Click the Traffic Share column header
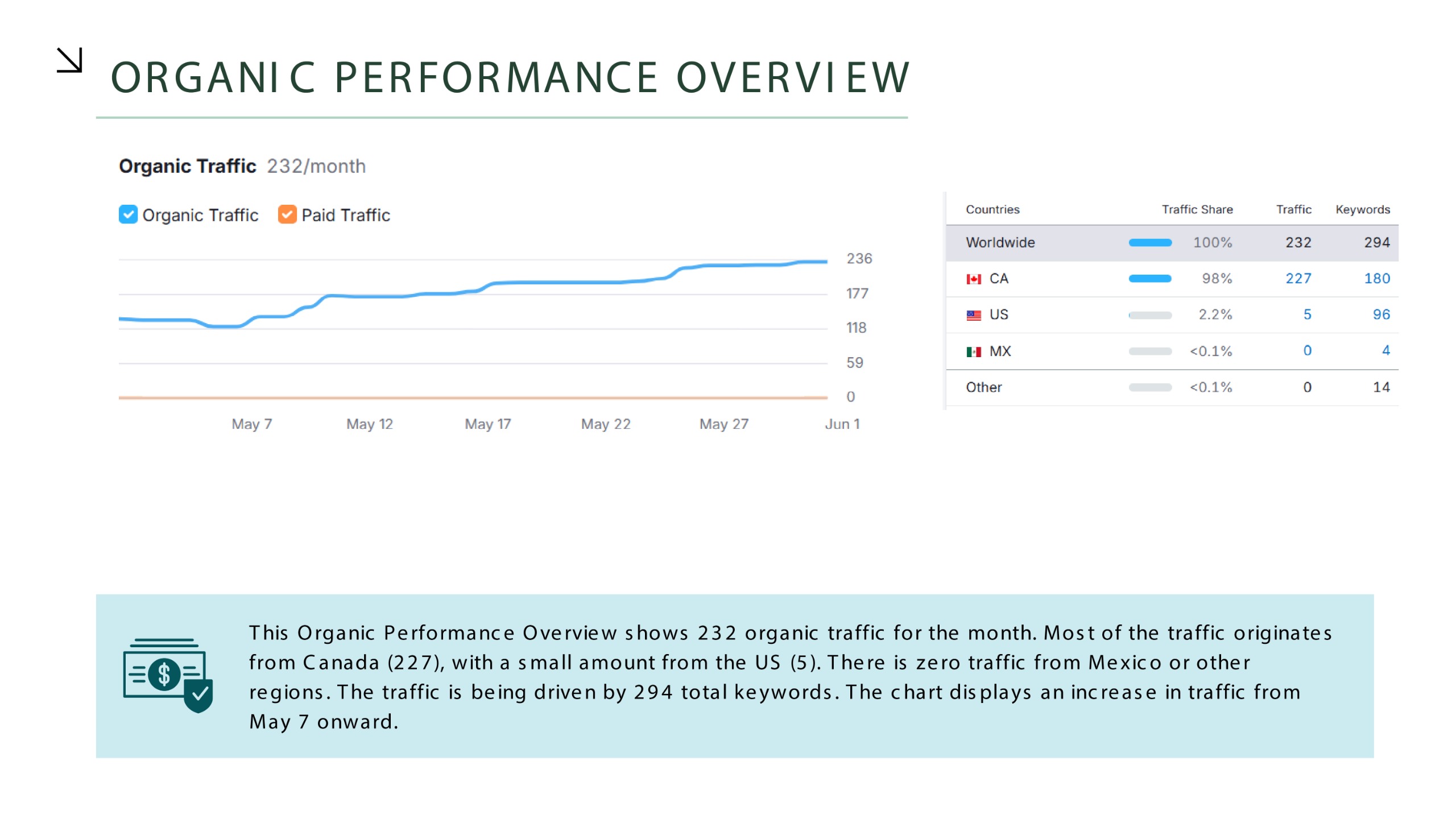 coord(1197,209)
